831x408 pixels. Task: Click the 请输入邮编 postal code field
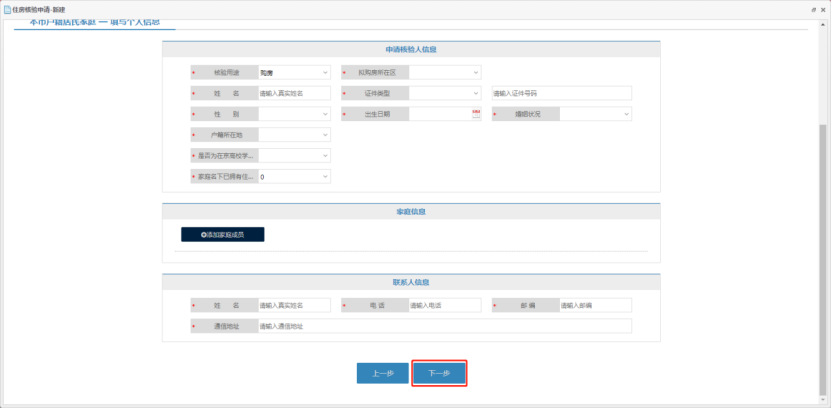pyautogui.click(x=594, y=305)
